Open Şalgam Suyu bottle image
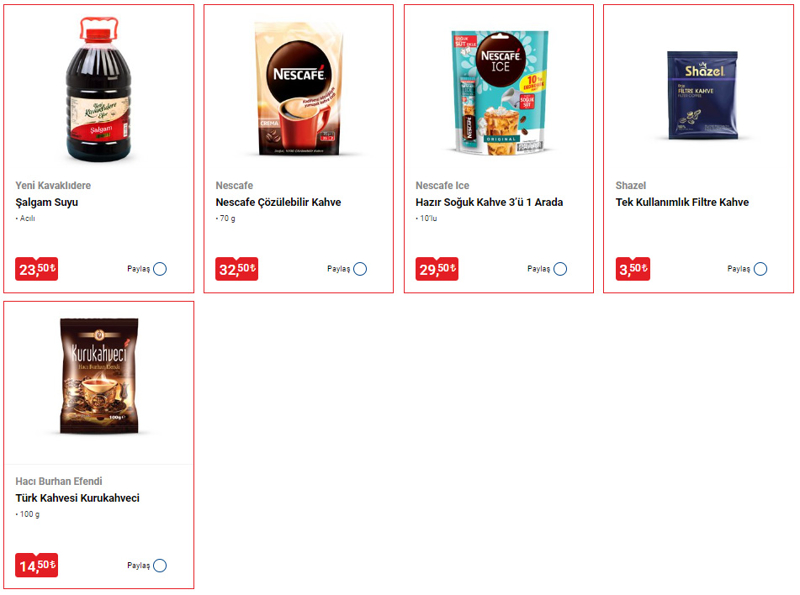This screenshot has height=595, width=800. (x=98, y=89)
